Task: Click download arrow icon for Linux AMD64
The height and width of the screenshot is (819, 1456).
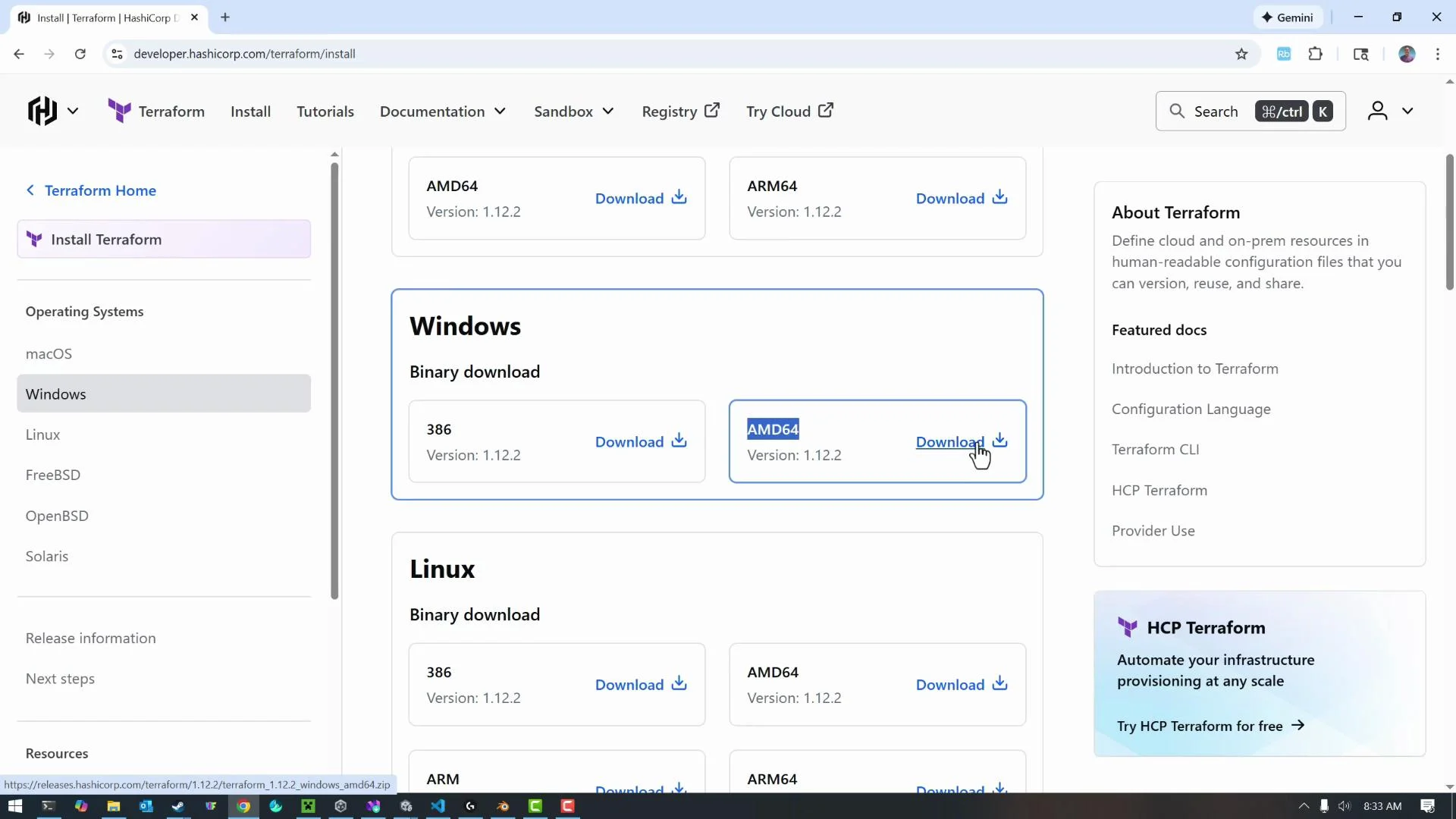Action: [1000, 682]
